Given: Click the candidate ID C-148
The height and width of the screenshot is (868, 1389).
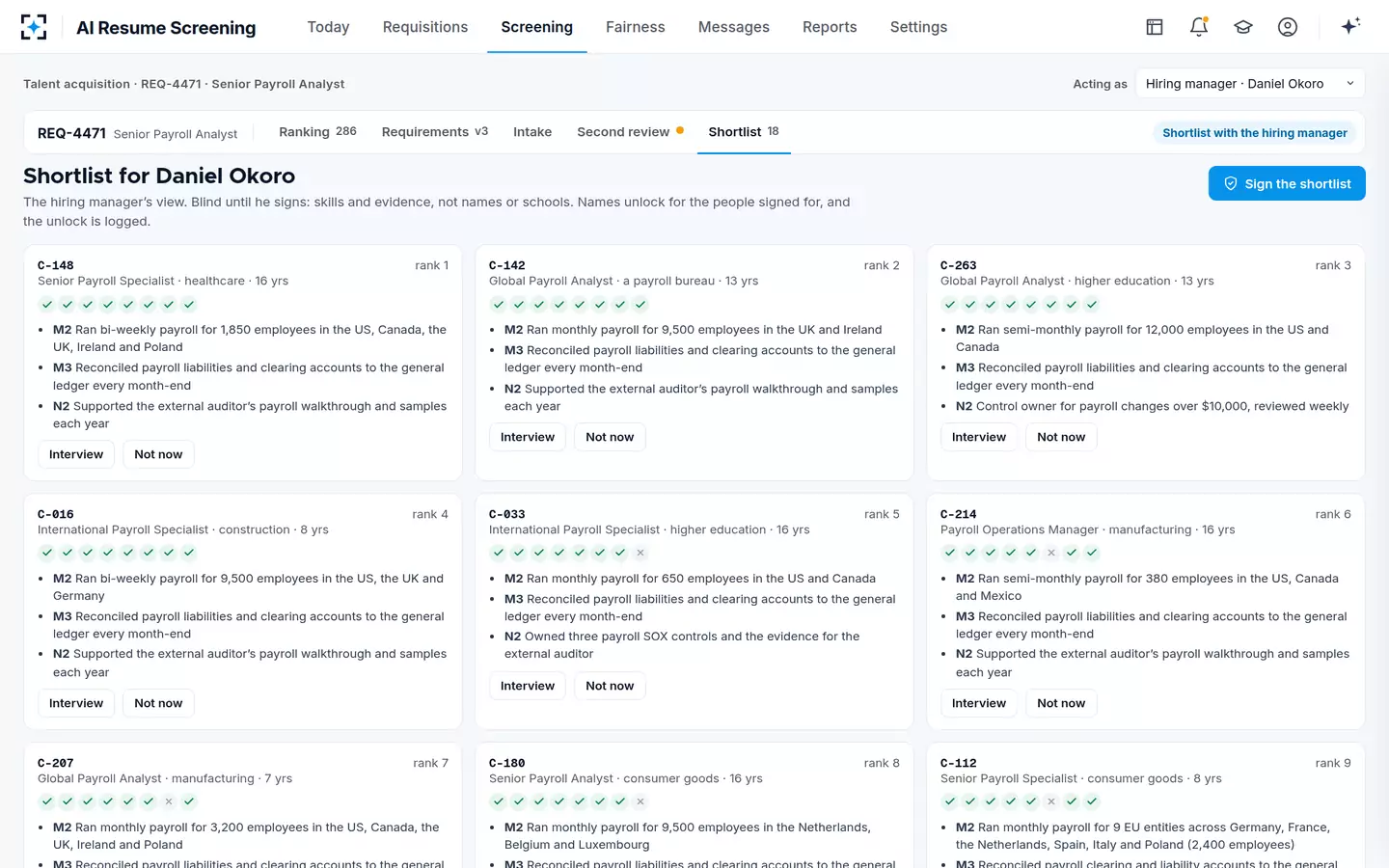Looking at the screenshot, I should [x=56, y=265].
